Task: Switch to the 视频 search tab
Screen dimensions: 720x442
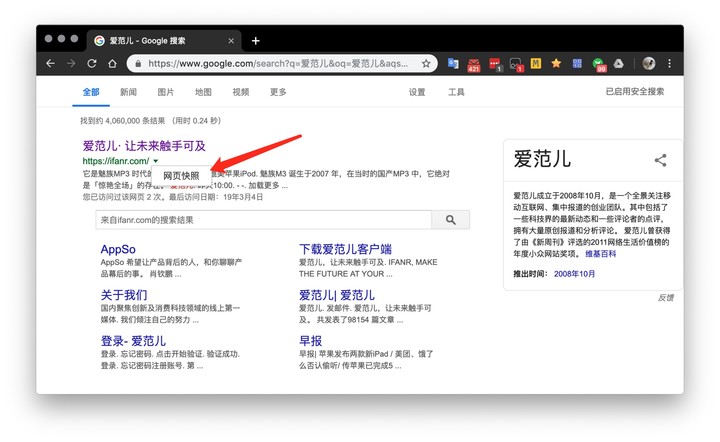Action: pyautogui.click(x=241, y=92)
